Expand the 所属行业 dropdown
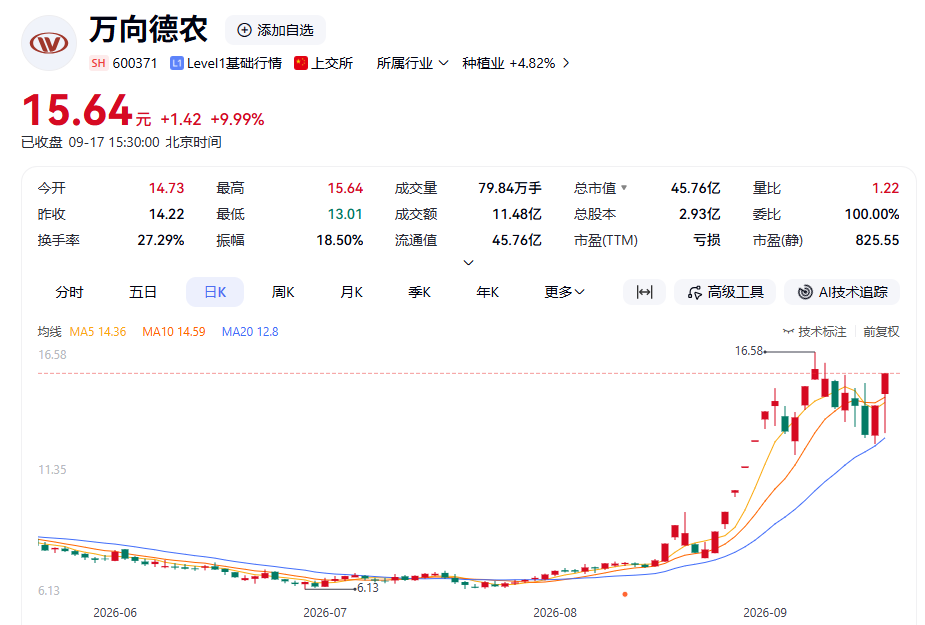The height and width of the screenshot is (625, 925). pyautogui.click(x=412, y=63)
